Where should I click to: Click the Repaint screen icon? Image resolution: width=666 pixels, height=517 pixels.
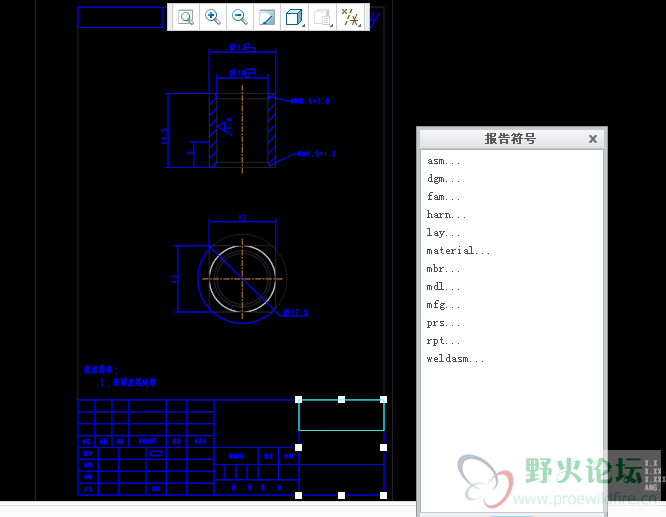(x=267, y=17)
